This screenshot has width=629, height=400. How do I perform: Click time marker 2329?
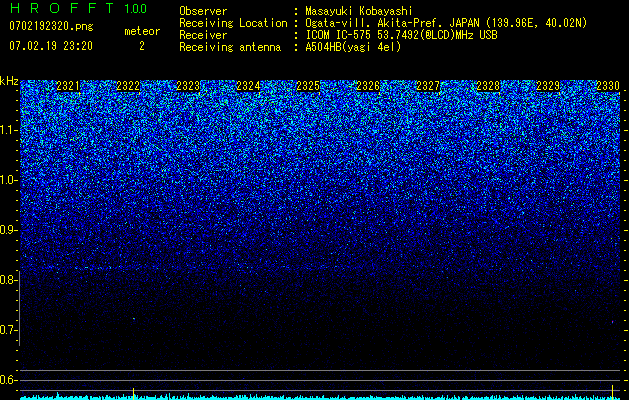548,86
